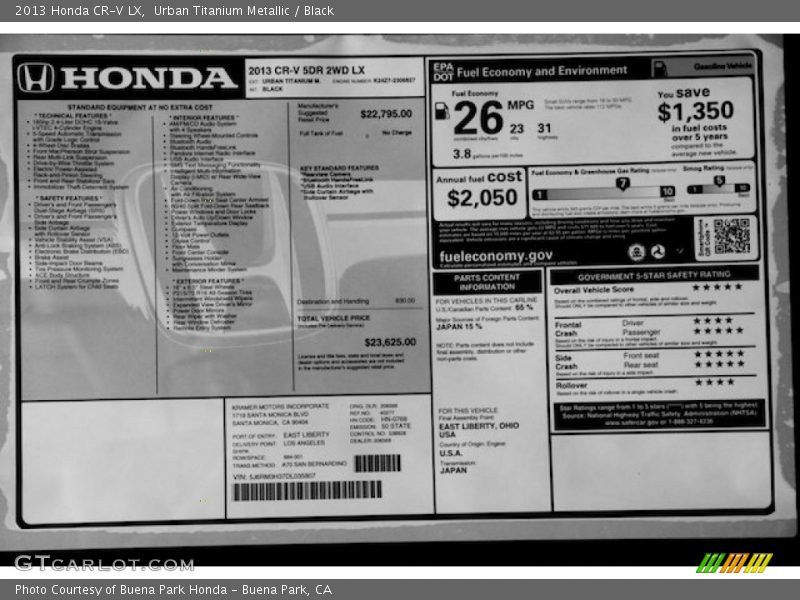Click the total price '$23,625.00'

(390, 342)
